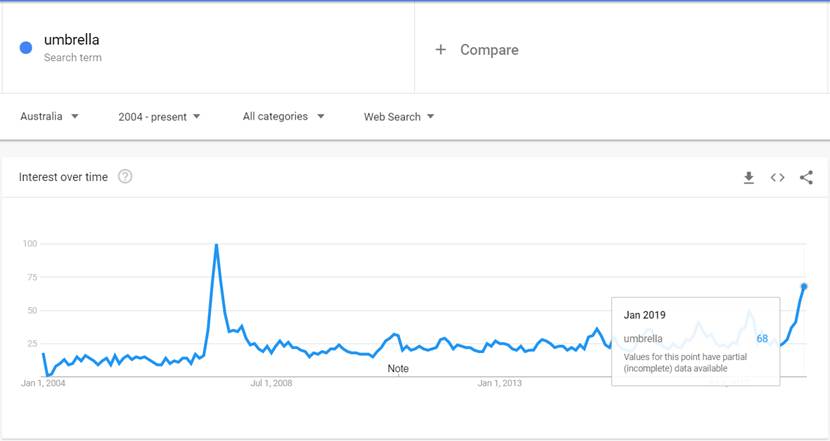The height and width of the screenshot is (441, 830).
Task: Open the Australia region dropdown
Action: (x=50, y=117)
